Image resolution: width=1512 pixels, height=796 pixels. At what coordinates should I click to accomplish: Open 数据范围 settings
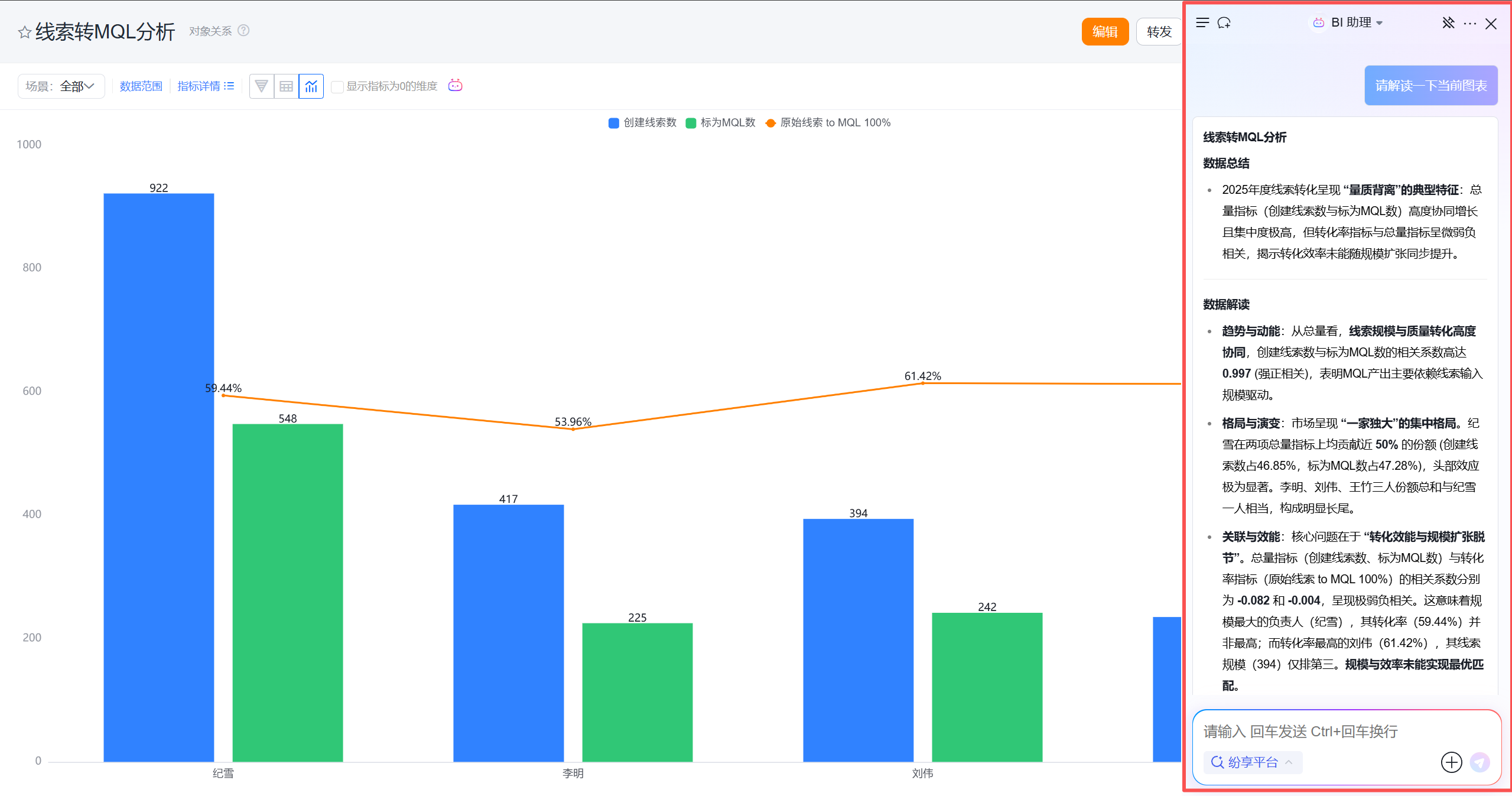click(141, 86)
